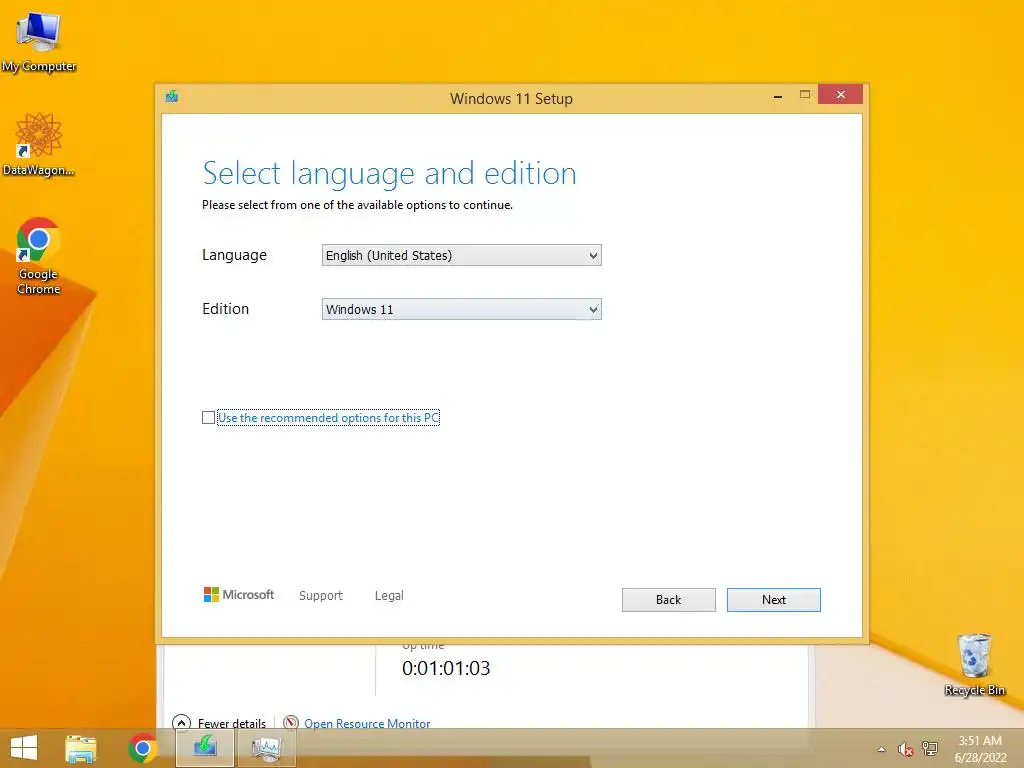
Task: Close the Windows 11 Setup window
Action: [840, 95]
